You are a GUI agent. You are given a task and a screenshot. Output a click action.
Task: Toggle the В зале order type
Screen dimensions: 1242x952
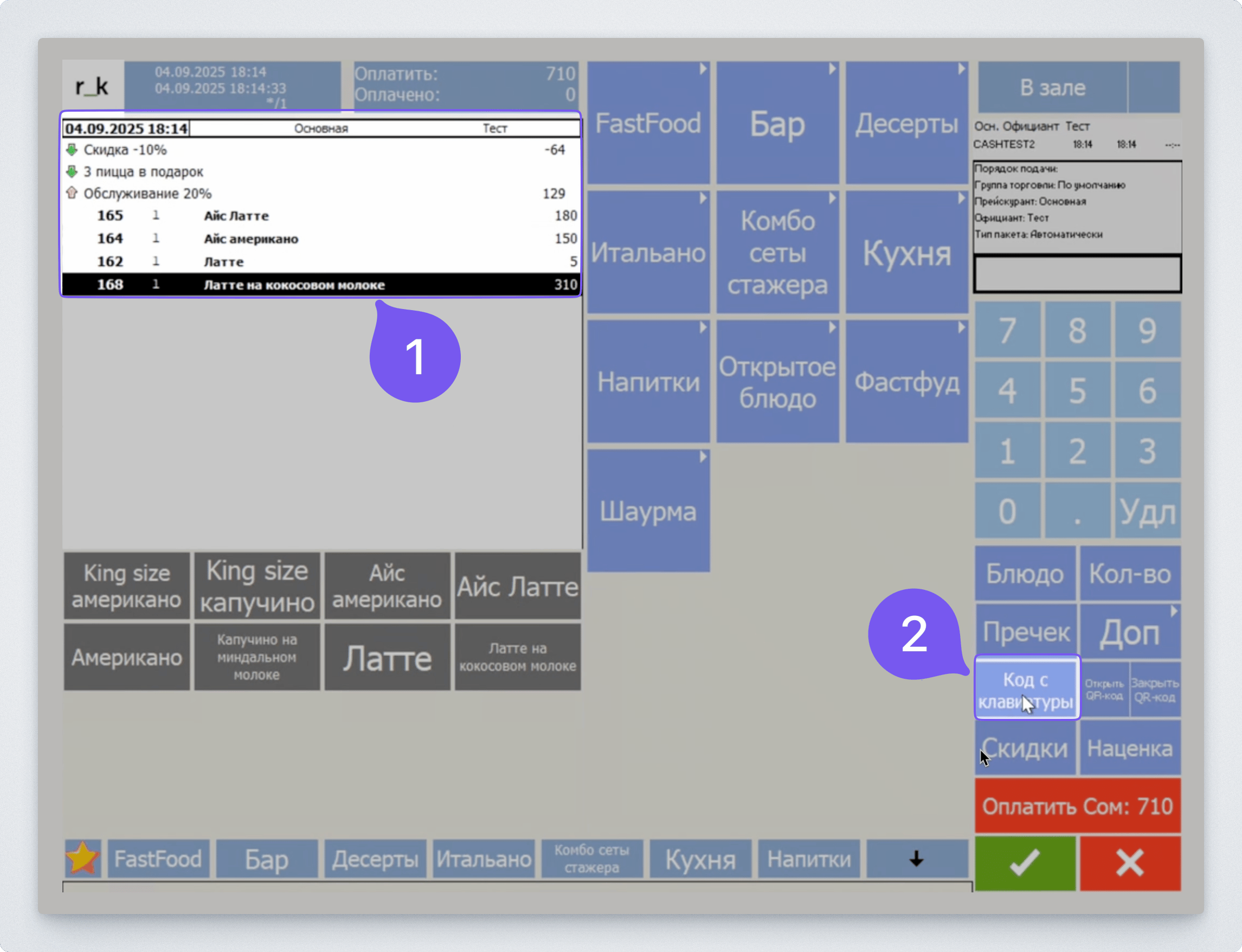click(x=1052, y=88)
